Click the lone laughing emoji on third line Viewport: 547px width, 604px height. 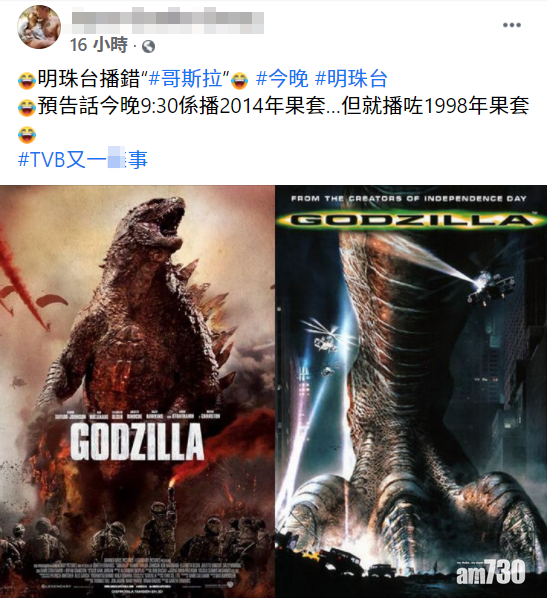27,135
